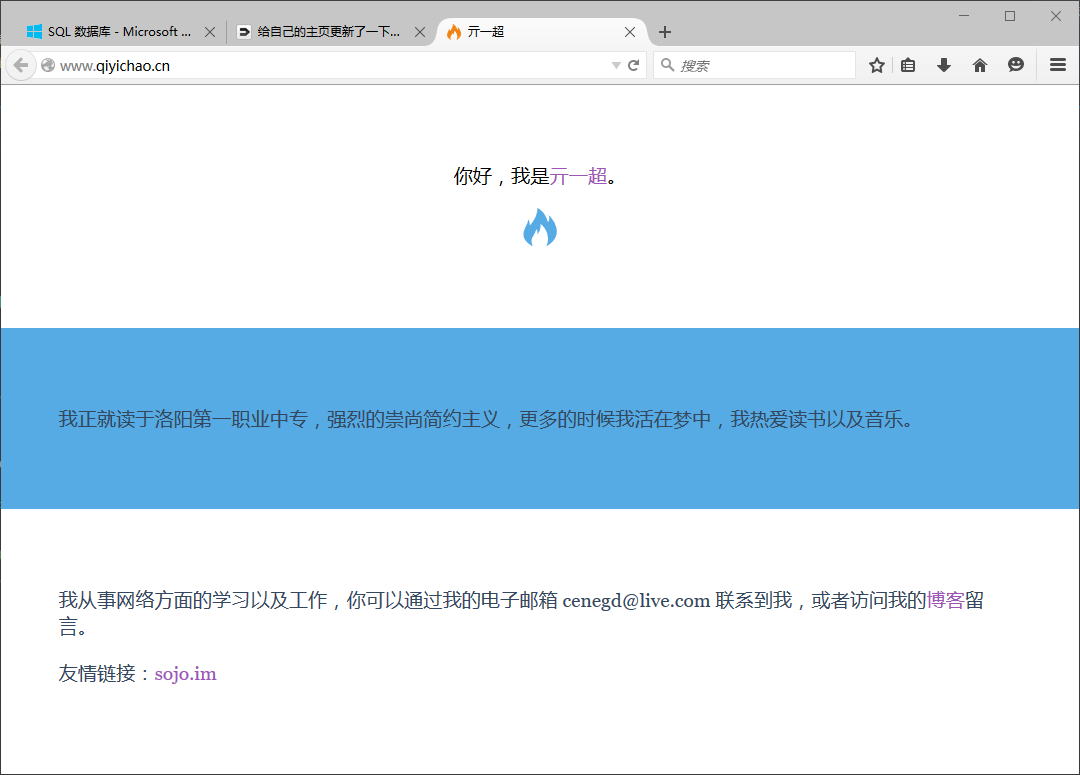Switch to the 给自己的主页更新了一下 tab

pos(320,32)
